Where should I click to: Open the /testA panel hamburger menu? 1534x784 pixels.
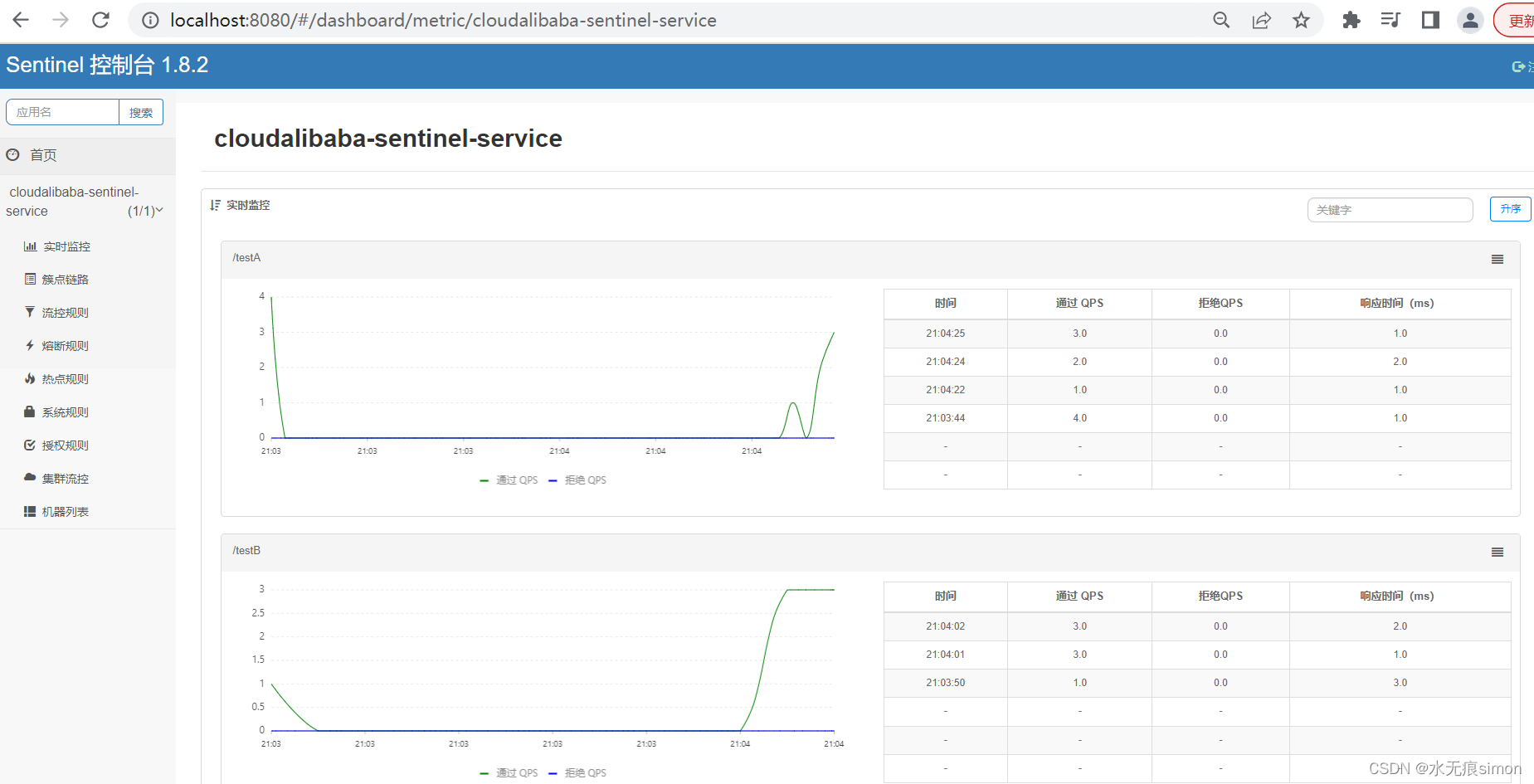click(1497, 260)
